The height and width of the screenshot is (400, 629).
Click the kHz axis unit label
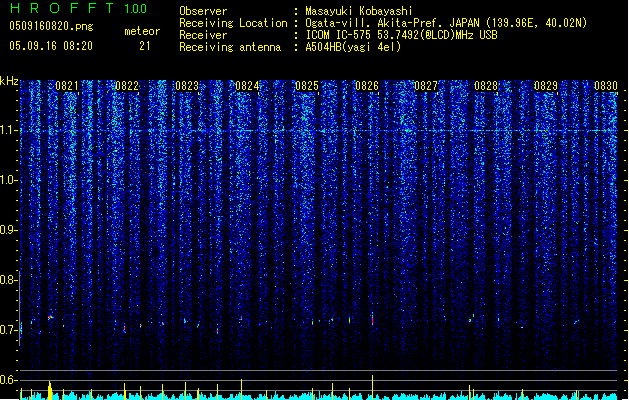pyautogui.click(x=9, y=81)
